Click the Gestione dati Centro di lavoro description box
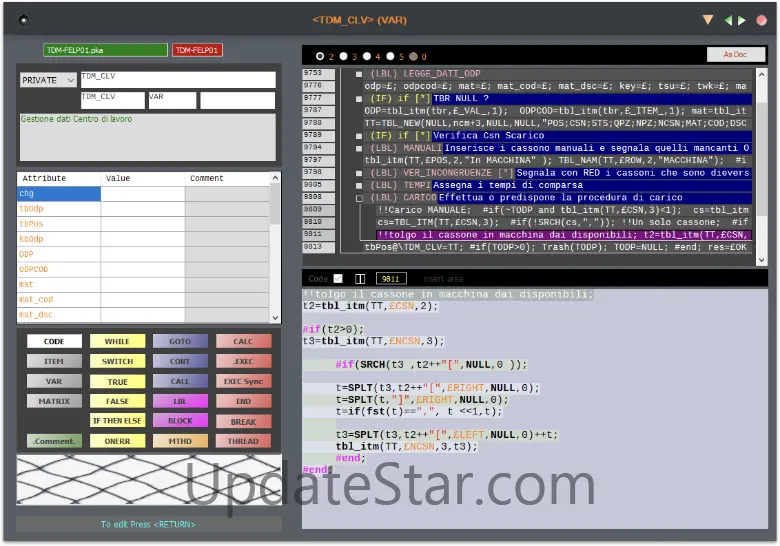The width and height of the screenshot is (780, 546). (x=148, y=137)
